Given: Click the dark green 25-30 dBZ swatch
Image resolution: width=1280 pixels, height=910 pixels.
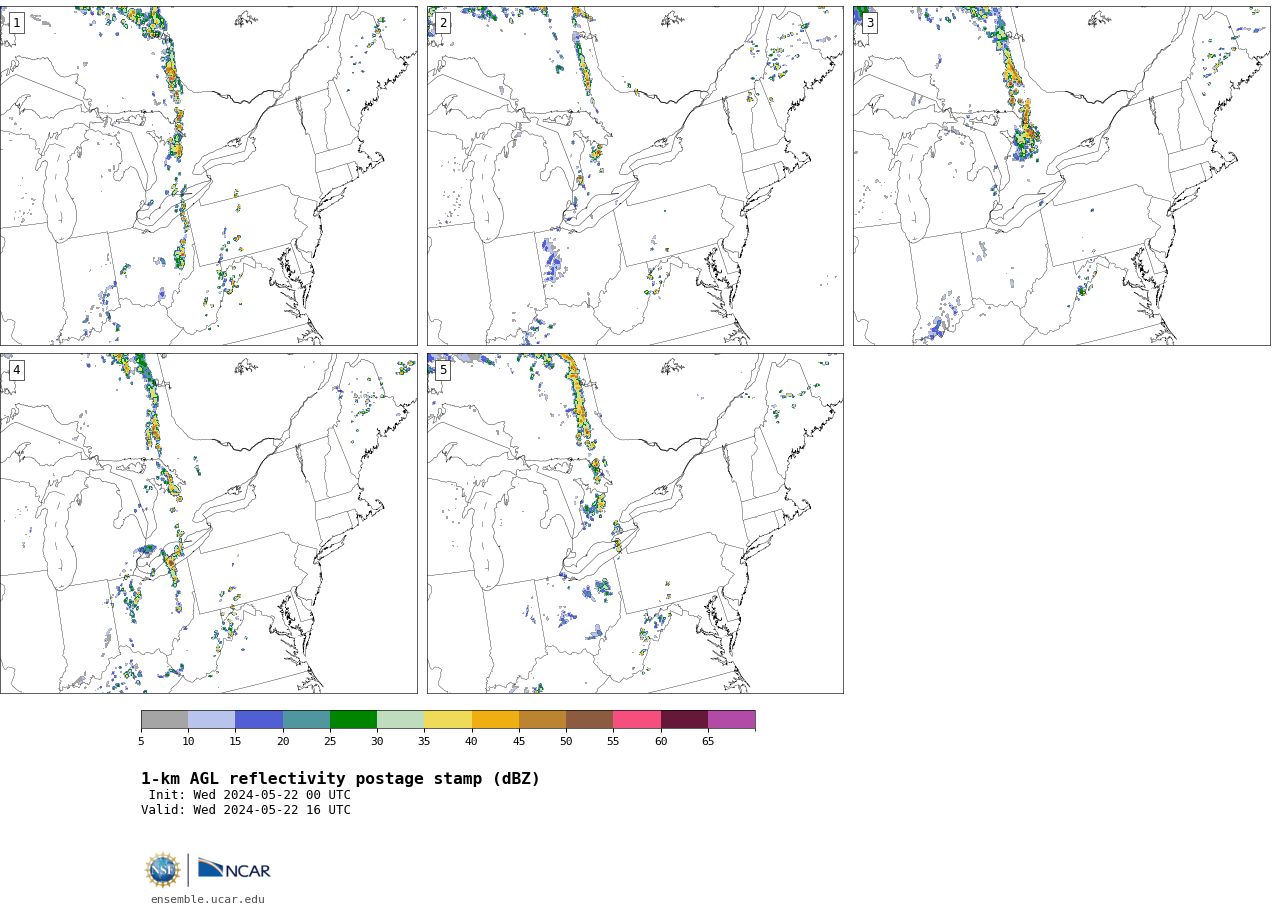Looking at the screenshot, I should coord(353,720).
